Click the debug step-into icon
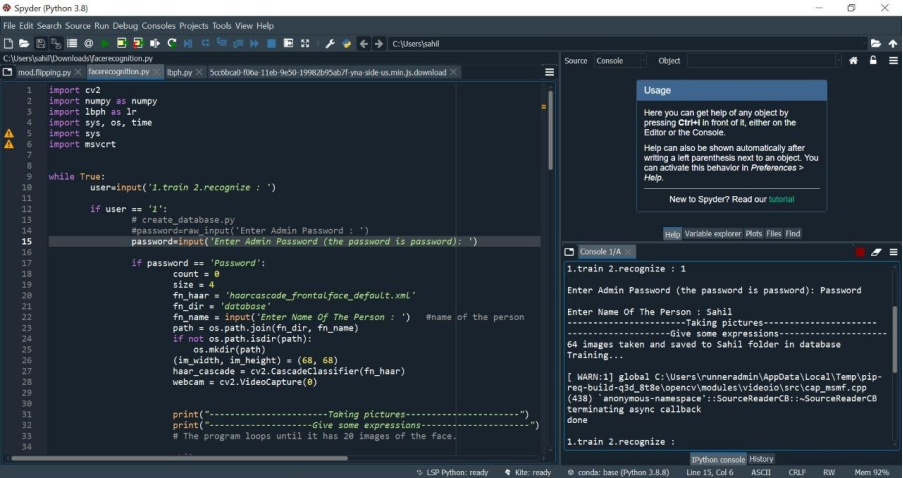 pyautogui.click(x=222, y=43)
